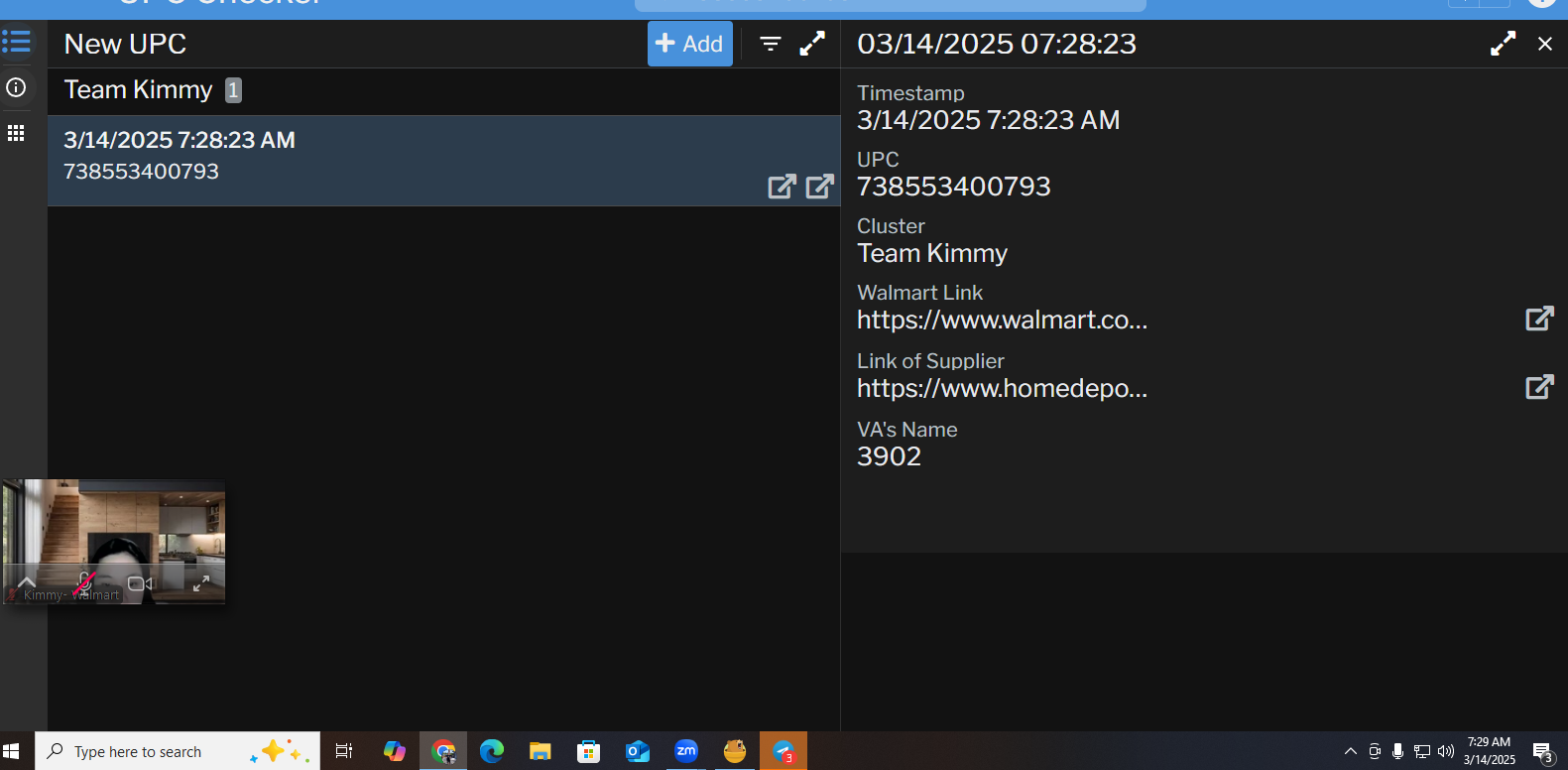Open the filter options for New UPC
Screen dimensions: 1568x770
pyautogui.click(x=771, y=44)
